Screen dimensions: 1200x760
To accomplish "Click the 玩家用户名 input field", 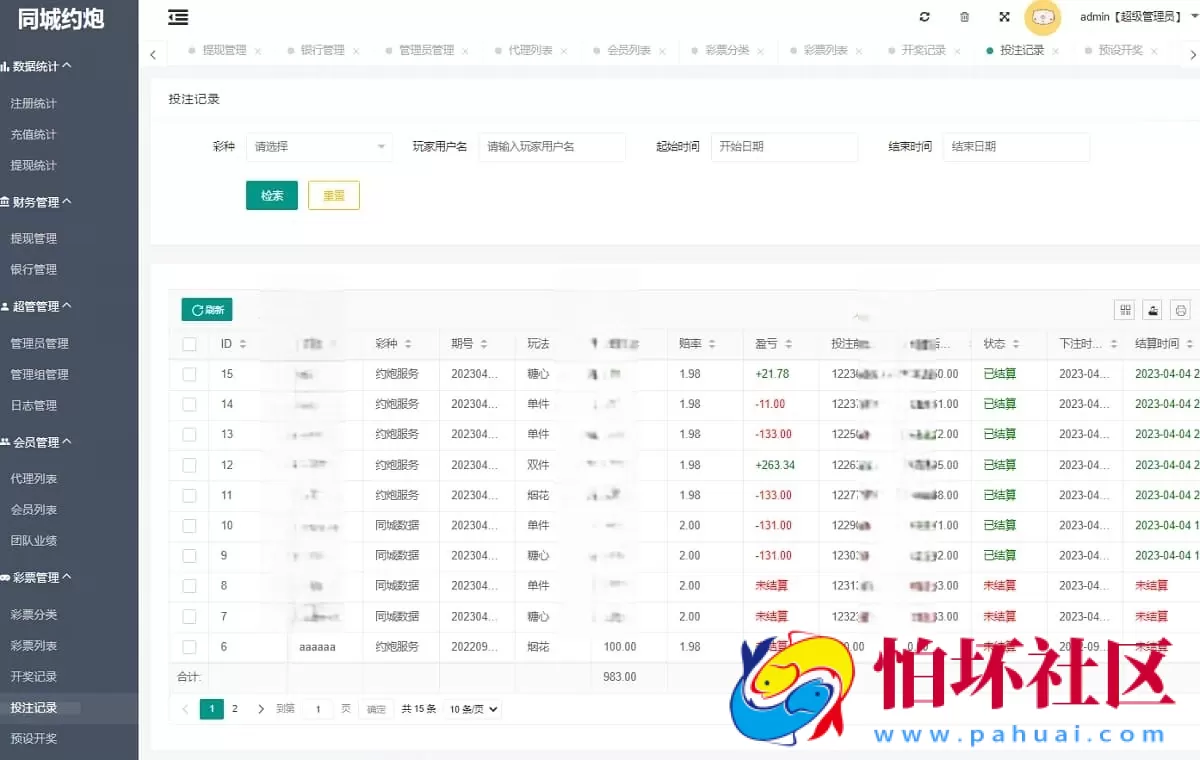I will (x=552, y=146).
